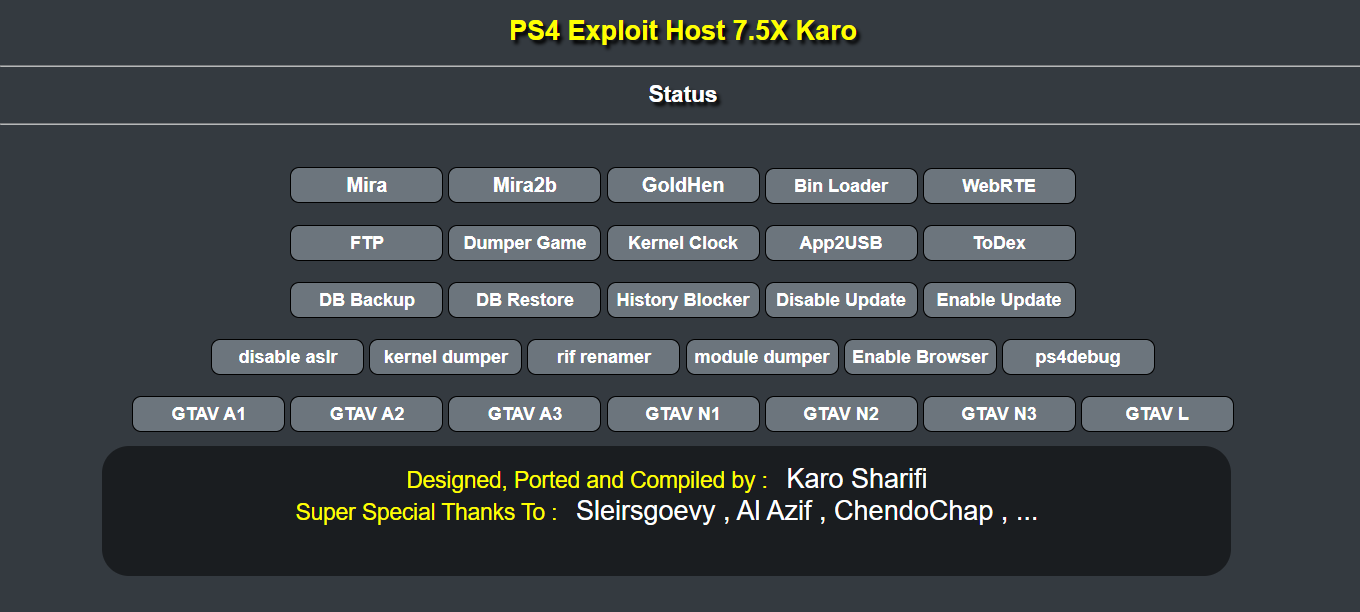The width and height of the screenshot is (1360, 612).
Task: Select the Dumper Game button
Action: point(524,242)
